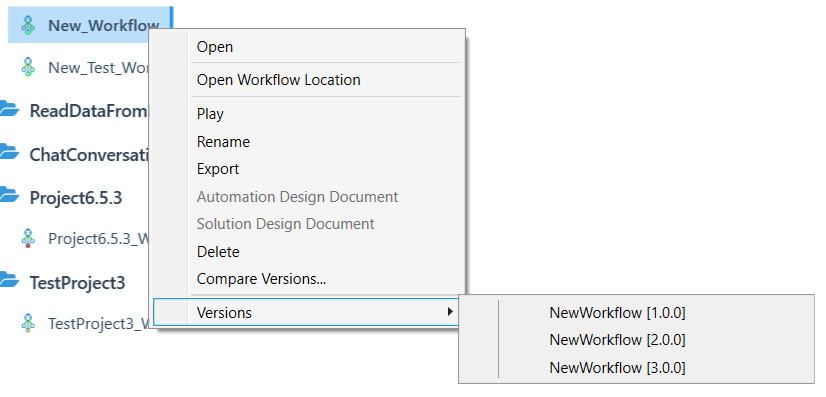Click the Solution Design Document entry

pyautogui.click(x=326, y=224)
